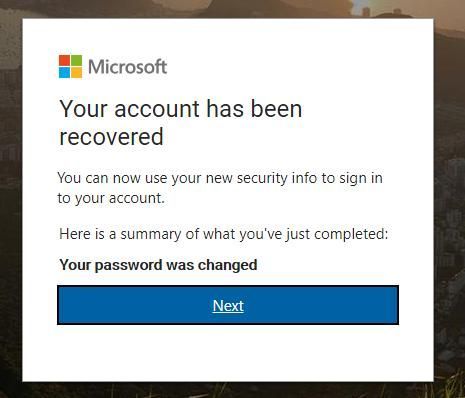This screenshot has width=465, height=398.
Task: Click the green square of Microsoft logo
Action: pos(76,61)
